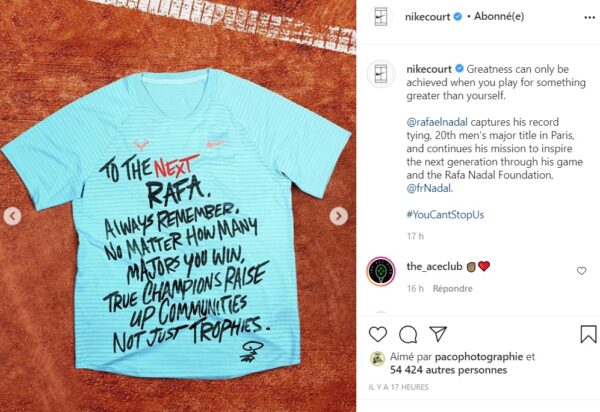Like the post with the heart icon

click(378, 334)
